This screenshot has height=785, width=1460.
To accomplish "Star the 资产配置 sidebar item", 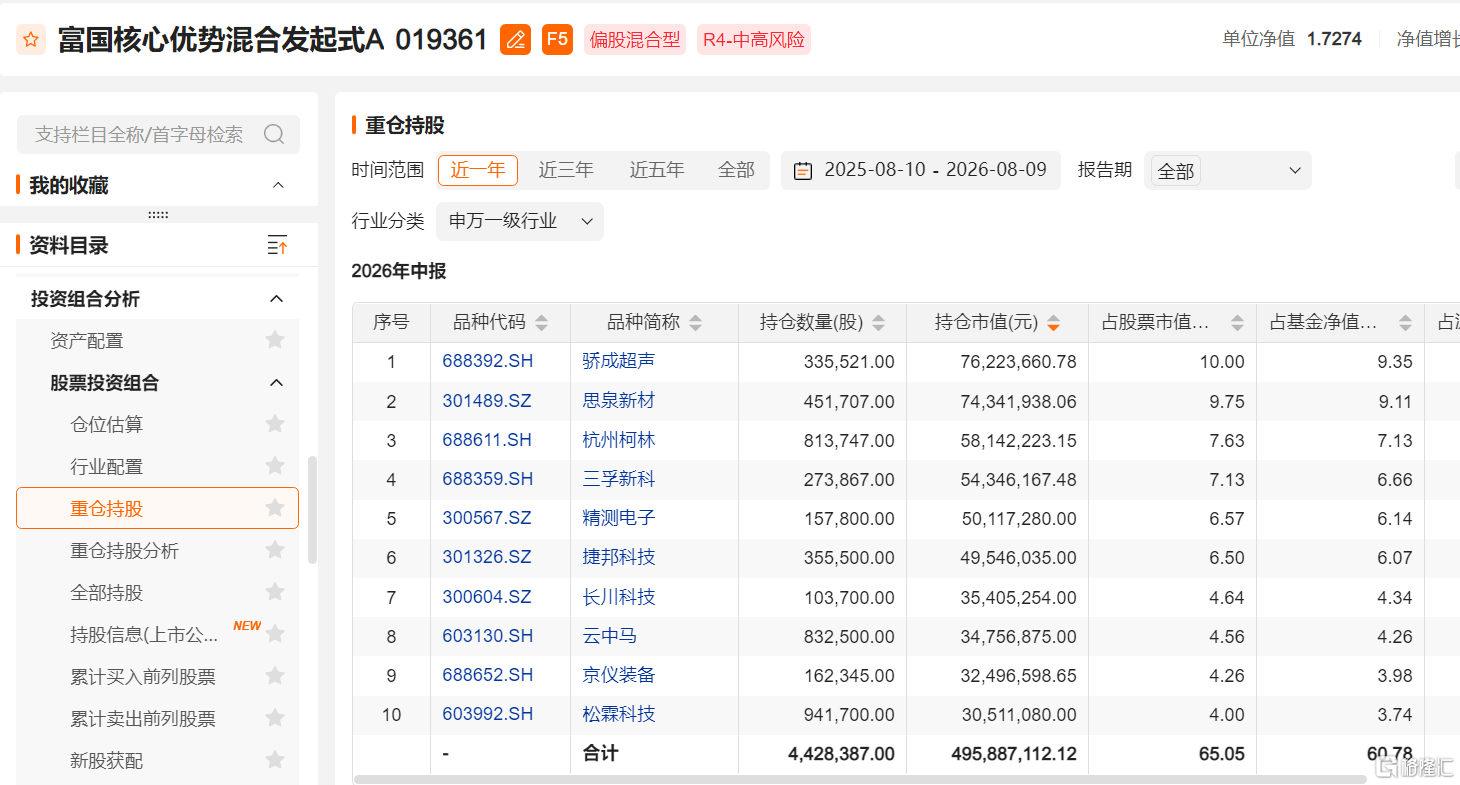I will 275,340.
